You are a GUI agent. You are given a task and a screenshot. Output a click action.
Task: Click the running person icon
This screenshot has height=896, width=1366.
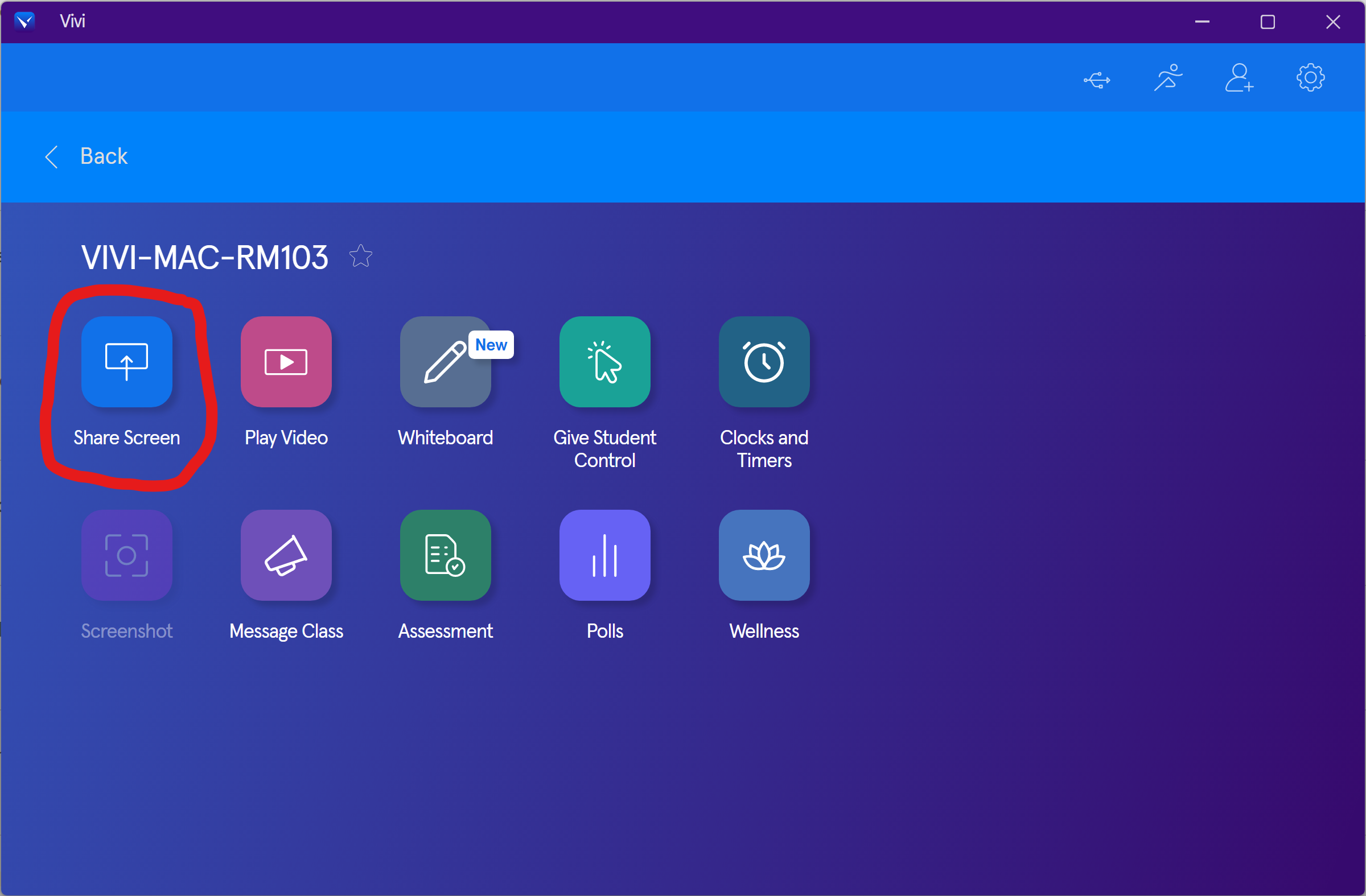coord(1168,77)
